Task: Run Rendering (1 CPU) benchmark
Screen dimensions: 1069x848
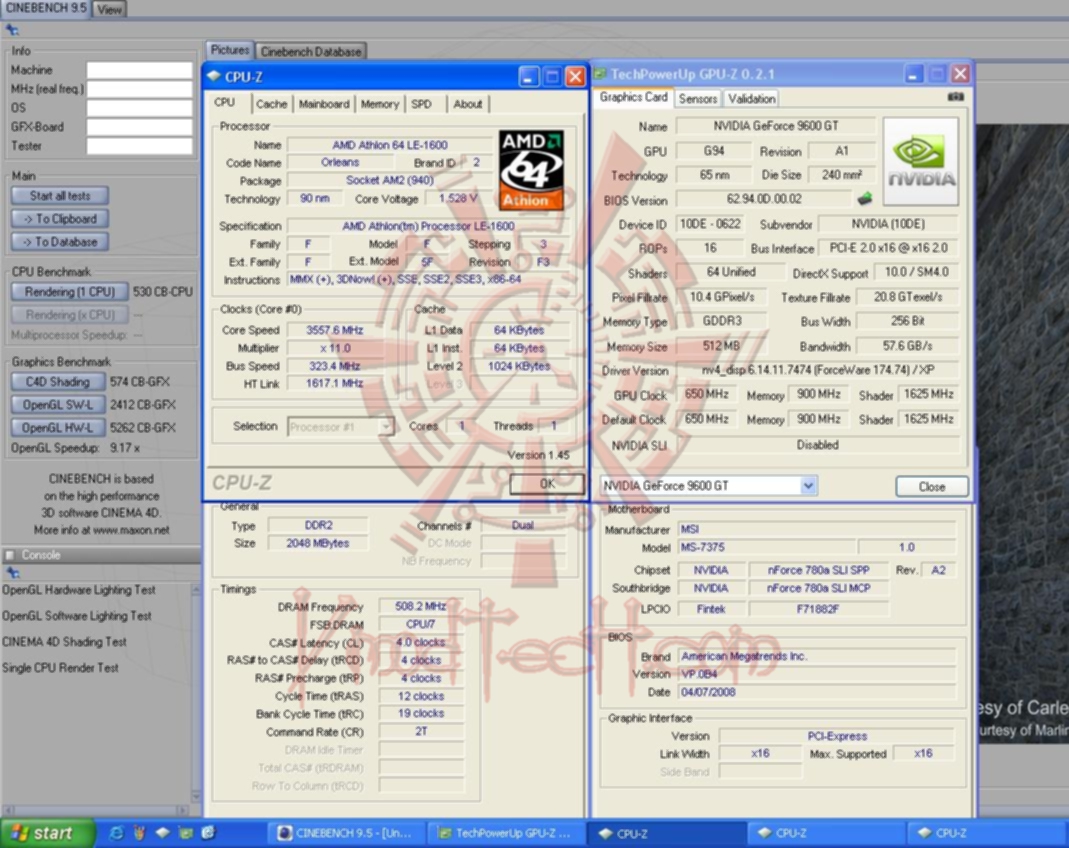Action: click(70, 292)
